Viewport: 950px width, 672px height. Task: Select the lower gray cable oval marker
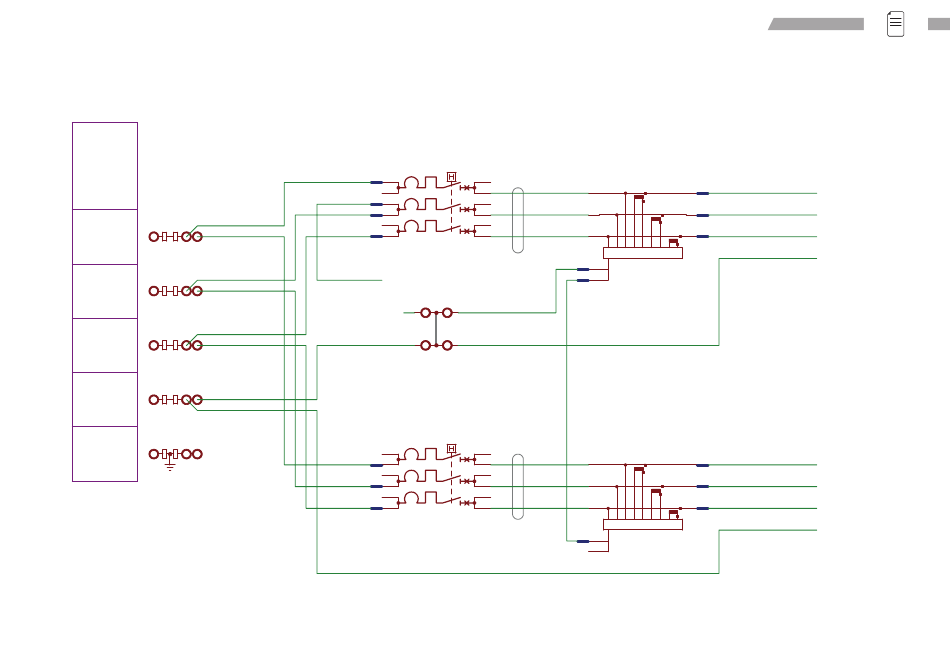point(518,487)
